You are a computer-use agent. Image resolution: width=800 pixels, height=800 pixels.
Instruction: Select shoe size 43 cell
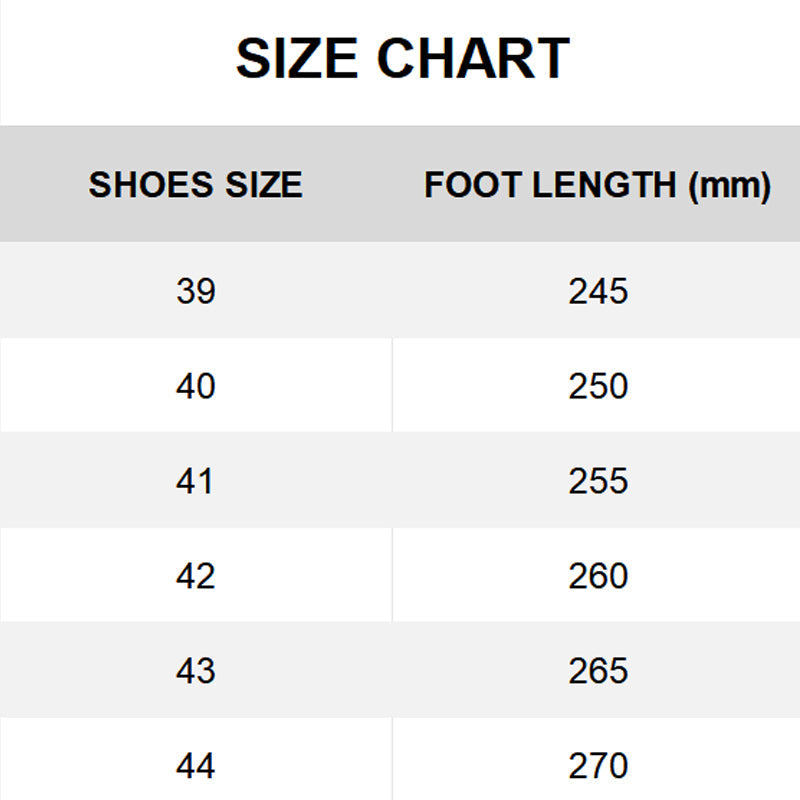tap(195, 670)
